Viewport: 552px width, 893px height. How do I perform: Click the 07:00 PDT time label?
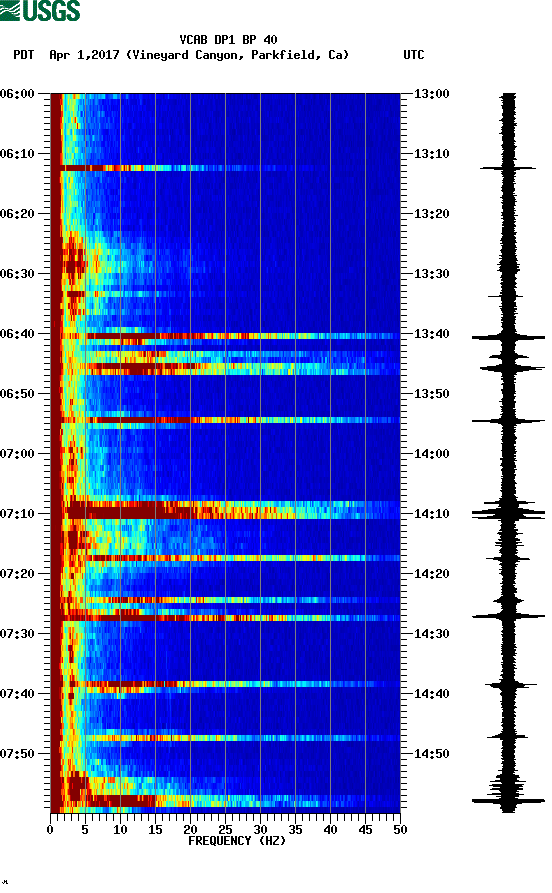[17, 454]
